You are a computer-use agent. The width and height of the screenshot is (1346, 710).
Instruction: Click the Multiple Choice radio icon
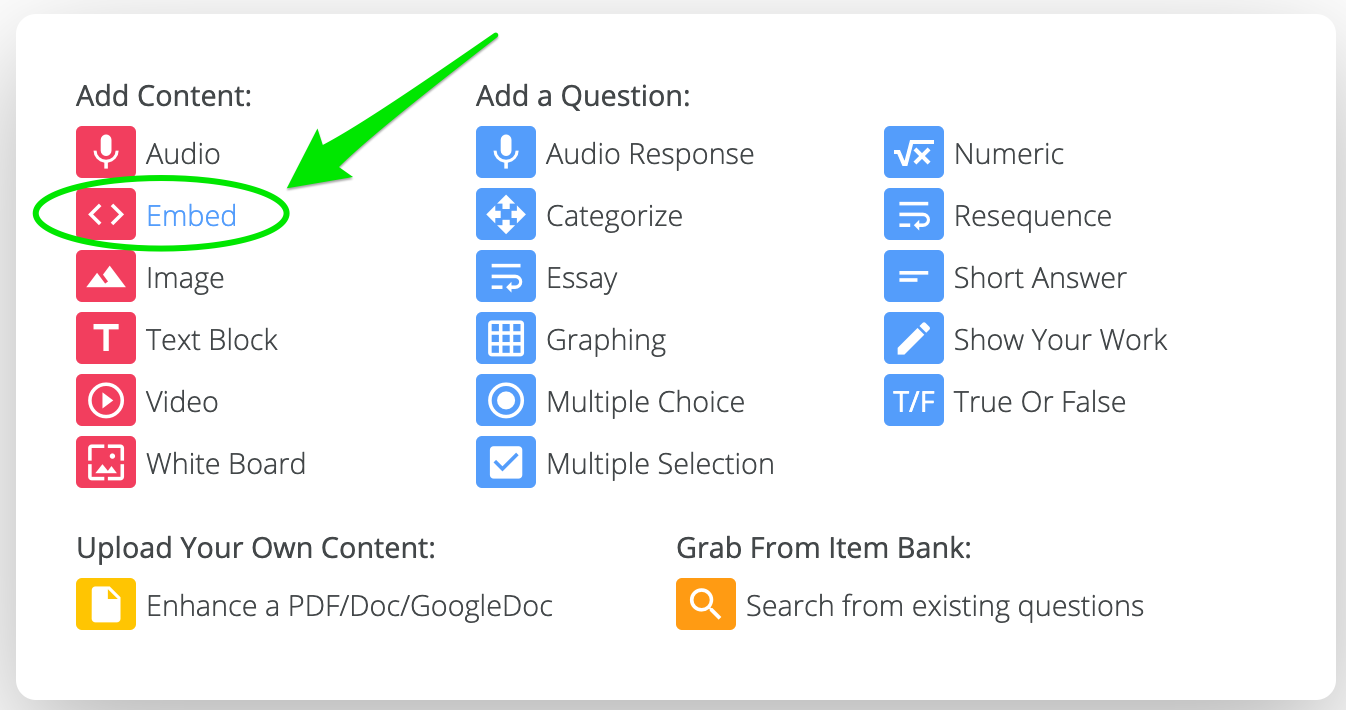point(506,401)
